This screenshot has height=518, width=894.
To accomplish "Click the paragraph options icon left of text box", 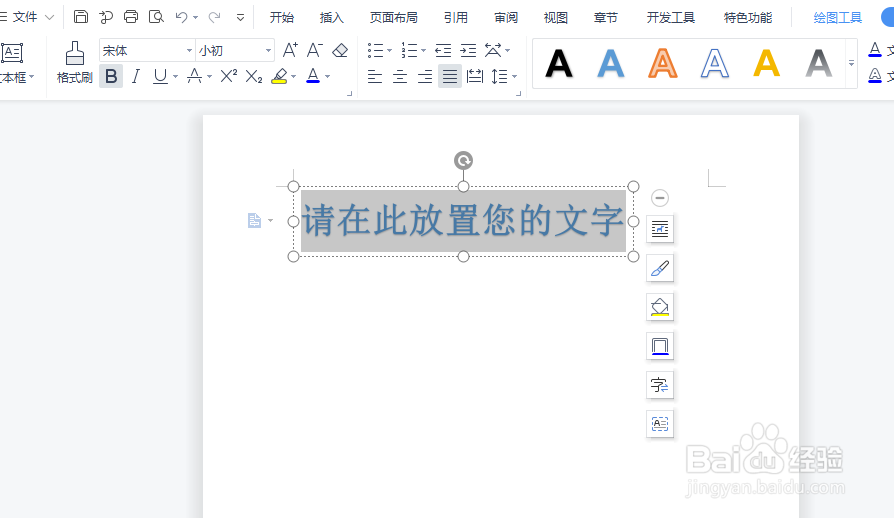I will [254, 221].
